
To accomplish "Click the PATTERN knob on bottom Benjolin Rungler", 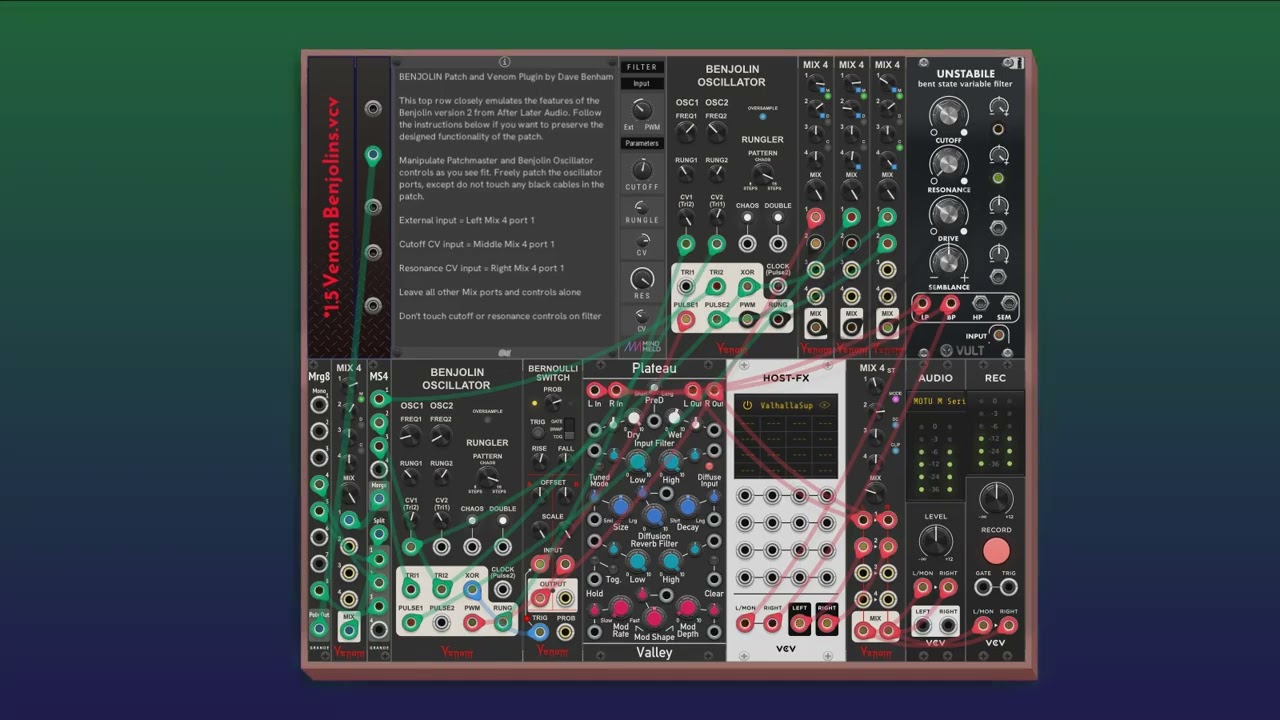I will pyautogui.click(x=487, y=477).
